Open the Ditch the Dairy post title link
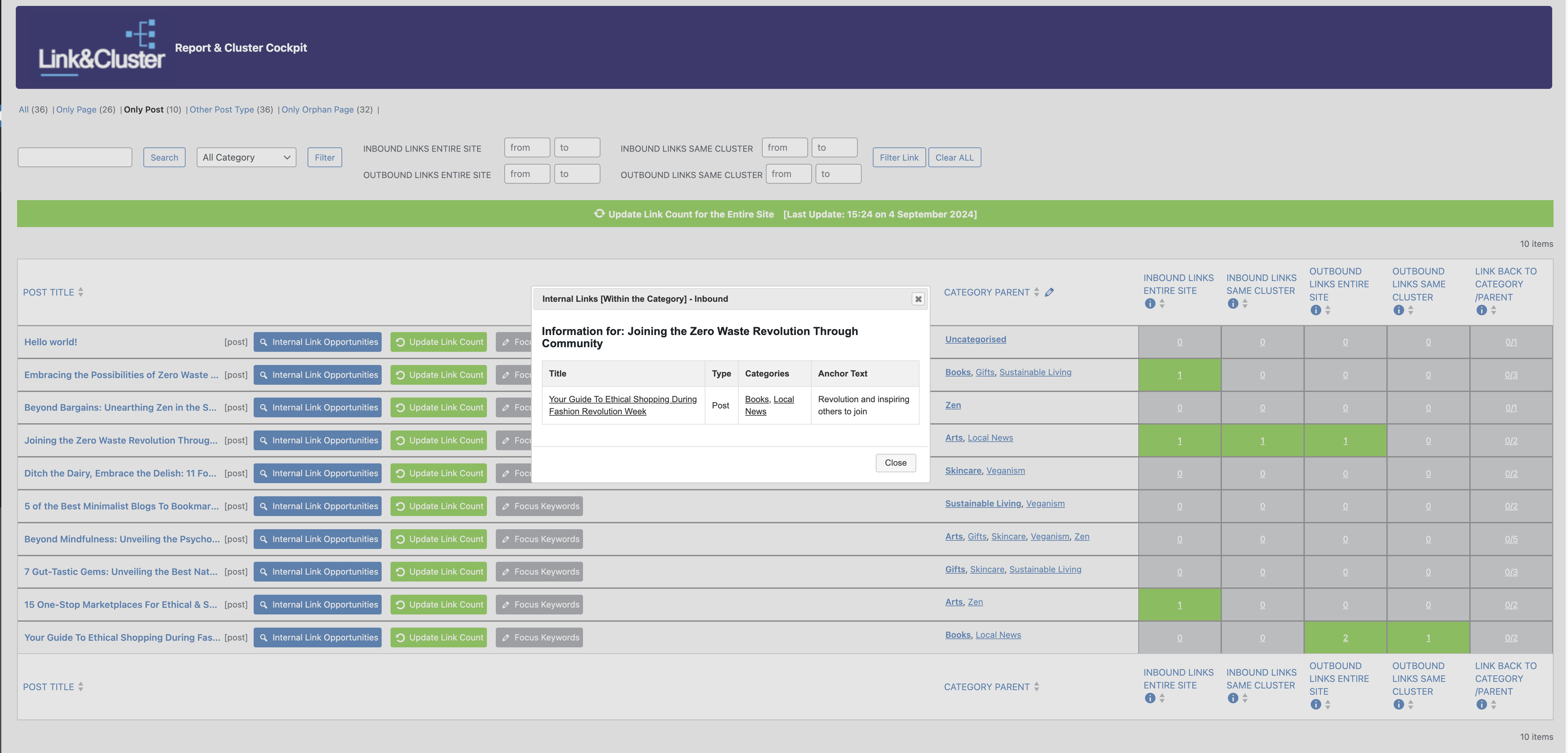The height and width of the screenshot is (753, 1568). click(x=120, y=474)
